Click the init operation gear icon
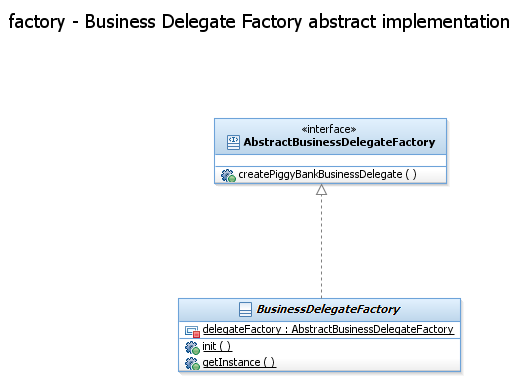This screenshot has width=522, height=386. pyautogui.click(x=192, y=348)
